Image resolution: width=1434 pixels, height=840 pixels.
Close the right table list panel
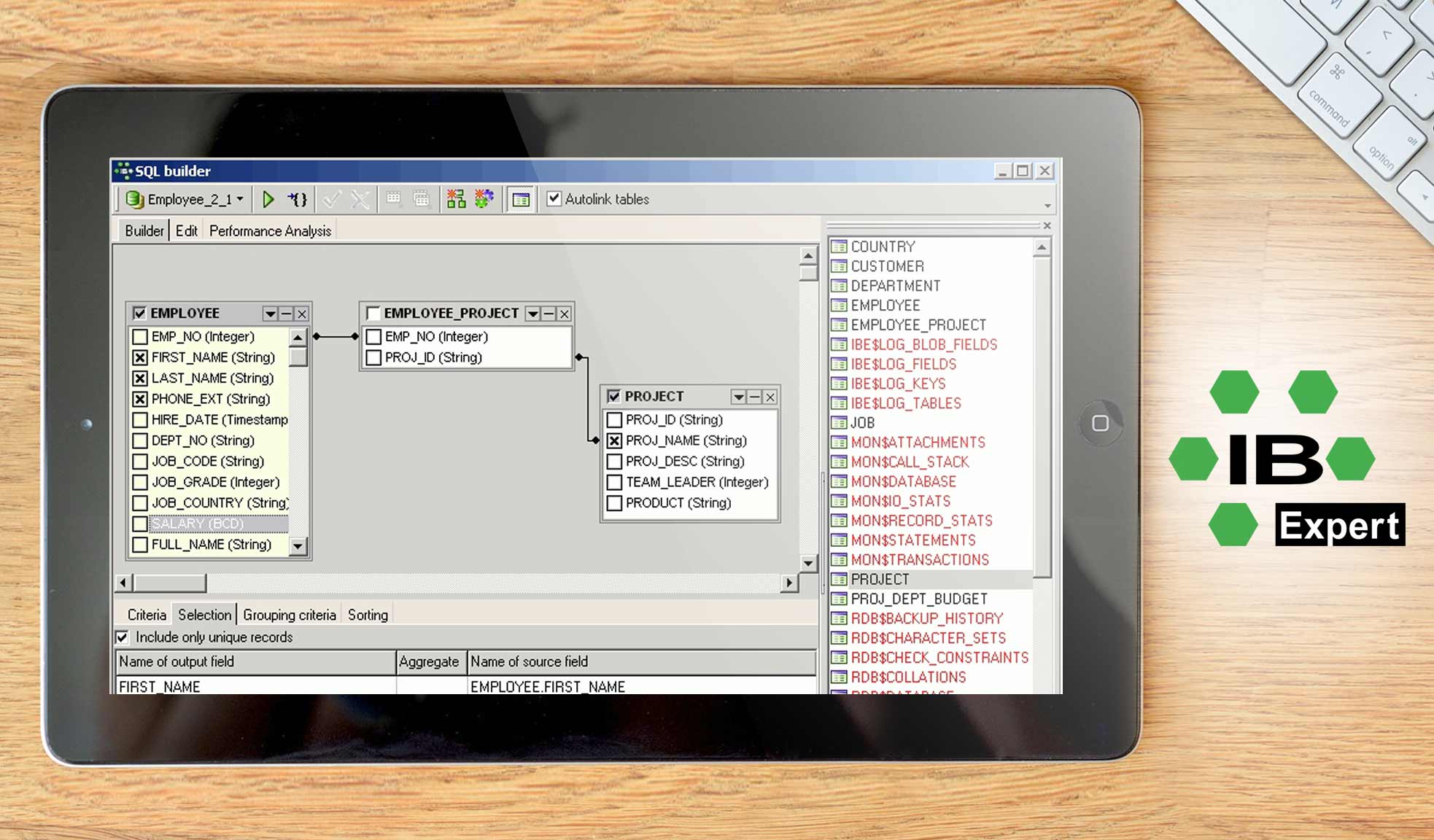[1047, 226]
